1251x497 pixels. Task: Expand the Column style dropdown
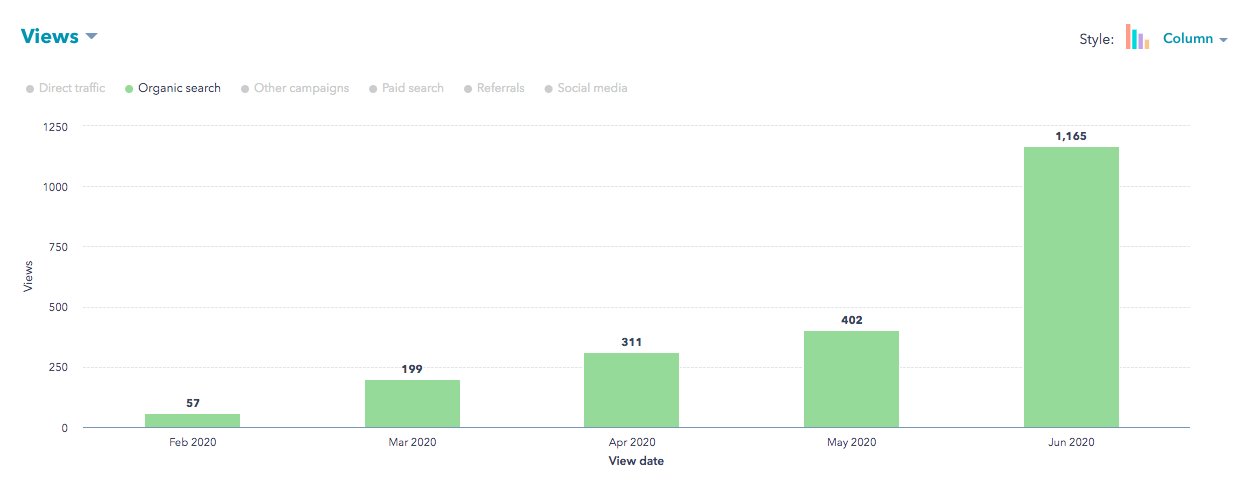coord(1195,39)
